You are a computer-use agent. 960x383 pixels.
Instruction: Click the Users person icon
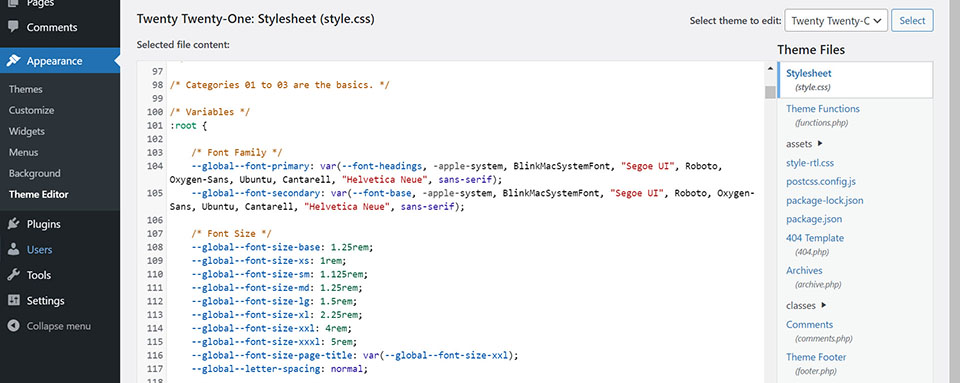[x=13, y=250]
